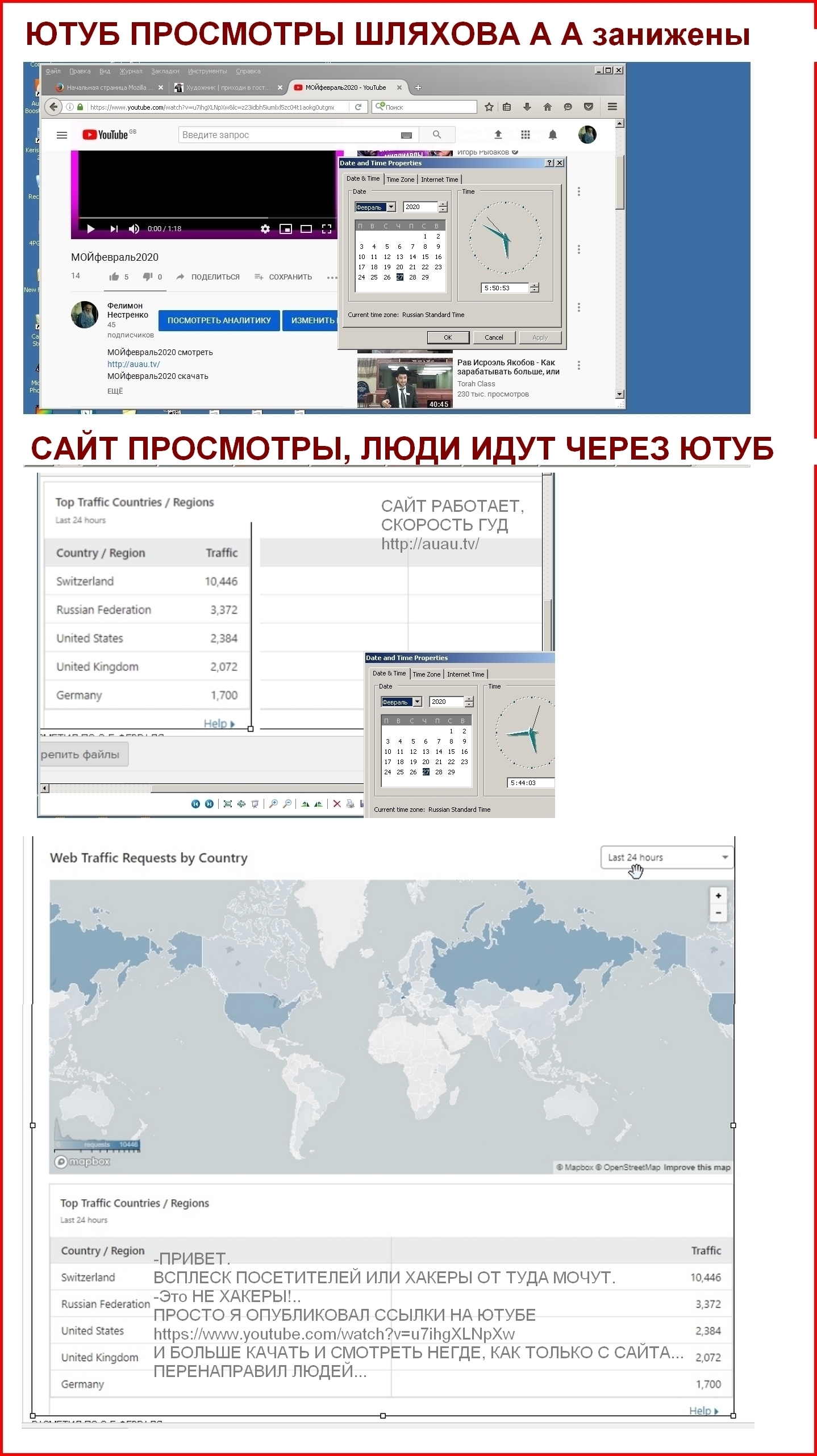
Task: Toggle theater mode in the player
Action: (x=306, y=229)
